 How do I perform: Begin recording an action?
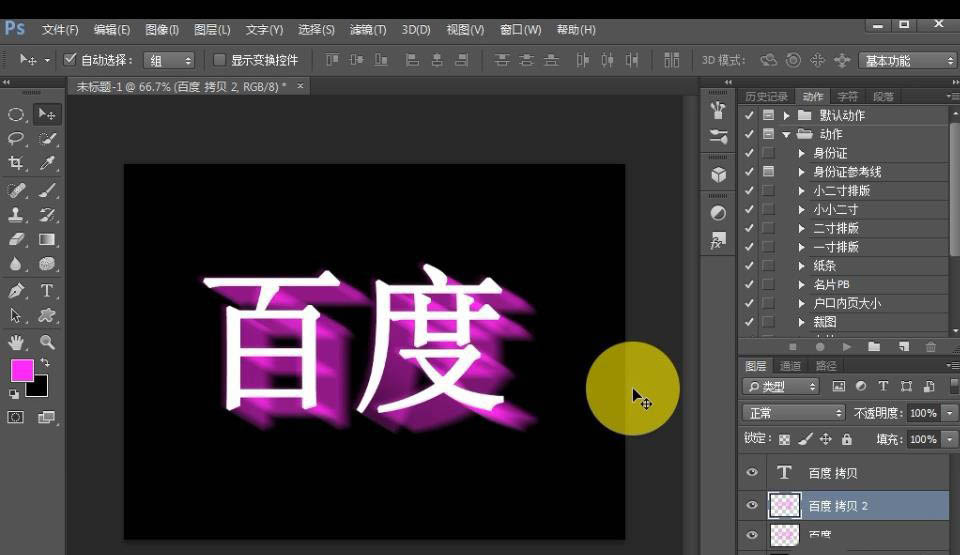click(x=820, y=347)
